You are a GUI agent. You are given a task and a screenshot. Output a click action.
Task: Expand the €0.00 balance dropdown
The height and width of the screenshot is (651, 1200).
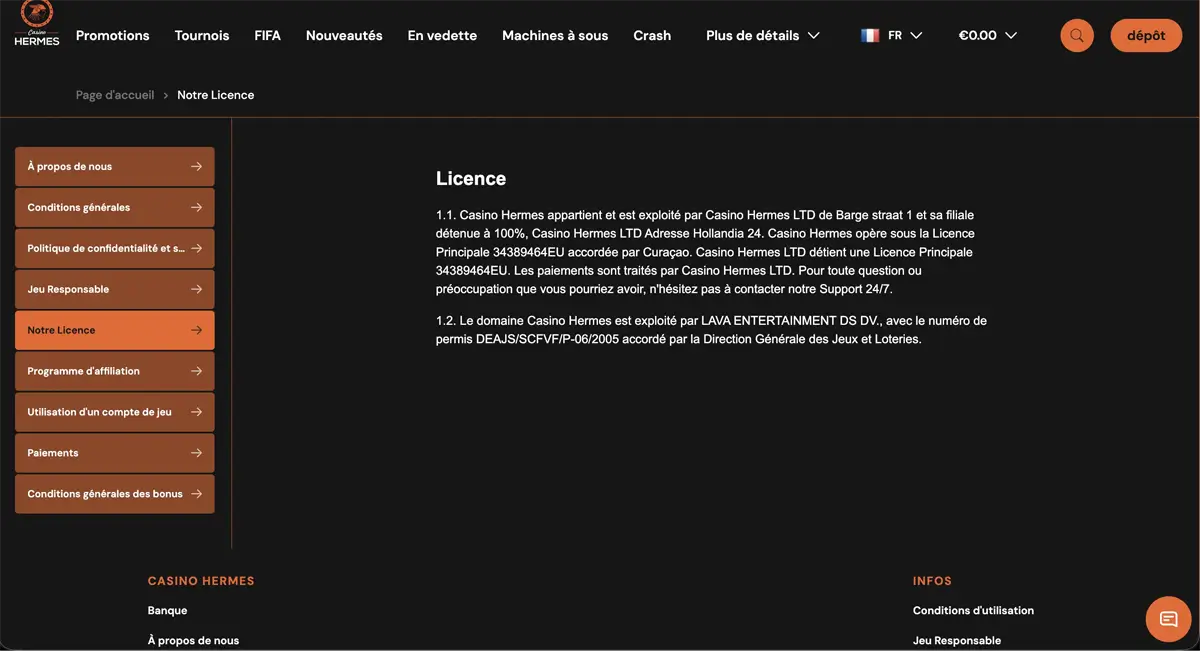[x=988, y=35]
